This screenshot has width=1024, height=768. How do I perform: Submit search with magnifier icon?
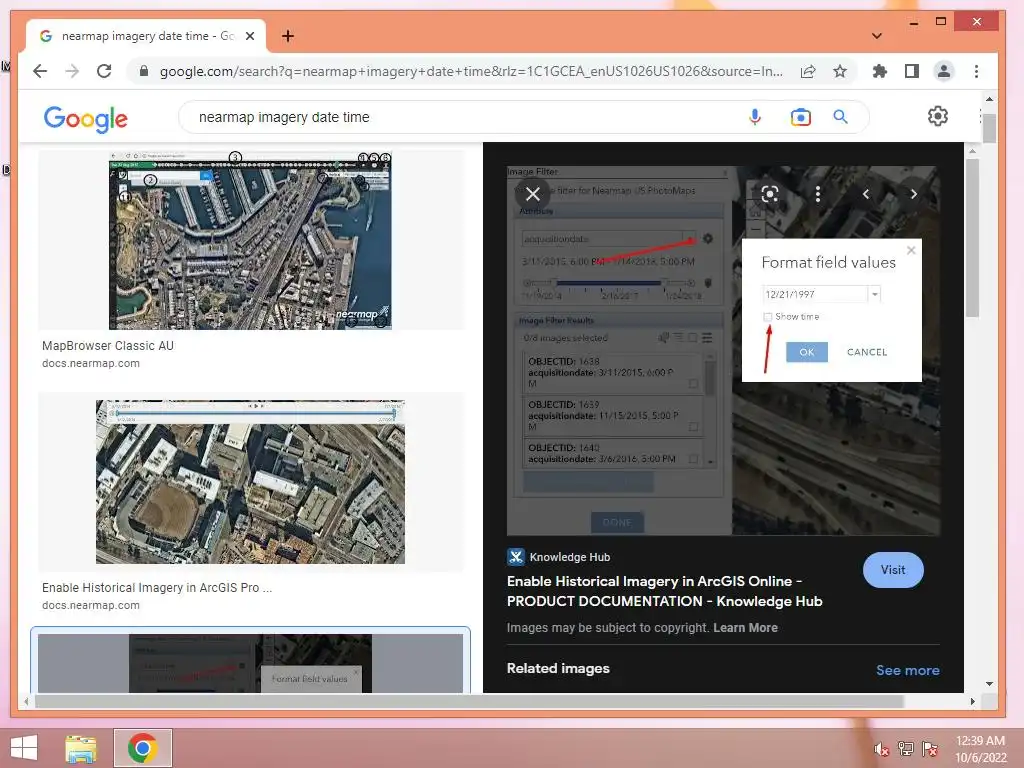(840, 117)
